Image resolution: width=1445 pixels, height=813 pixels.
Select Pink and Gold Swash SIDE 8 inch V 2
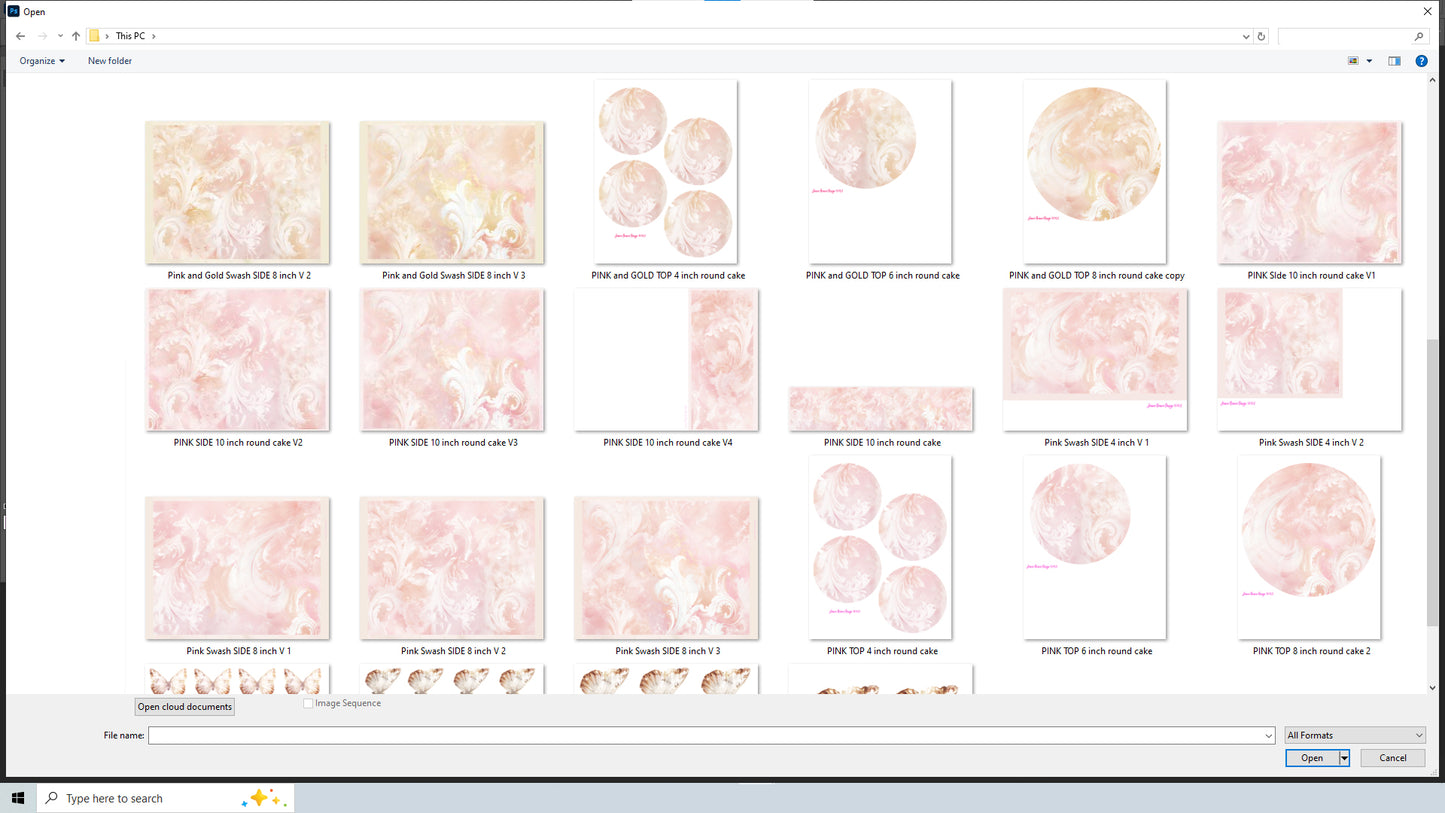pyautogui.click(x=238, y=201)
